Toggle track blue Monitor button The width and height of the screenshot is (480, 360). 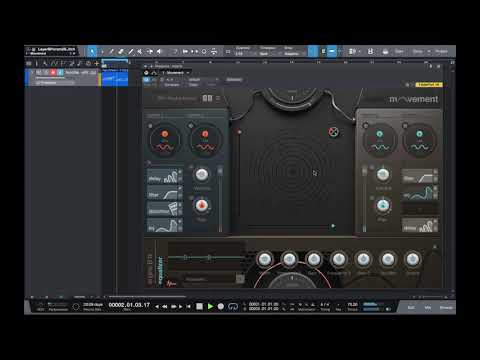(x=60, y=72)
